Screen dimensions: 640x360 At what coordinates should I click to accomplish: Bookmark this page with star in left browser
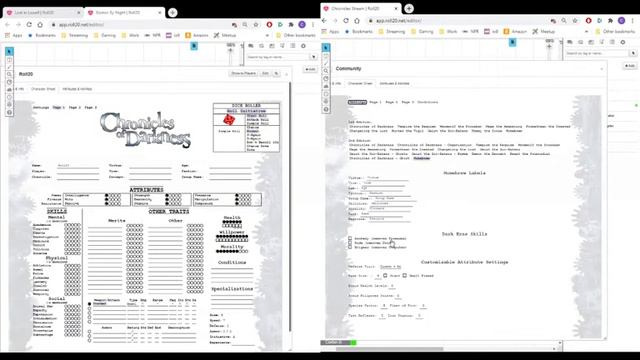(256, 24)
